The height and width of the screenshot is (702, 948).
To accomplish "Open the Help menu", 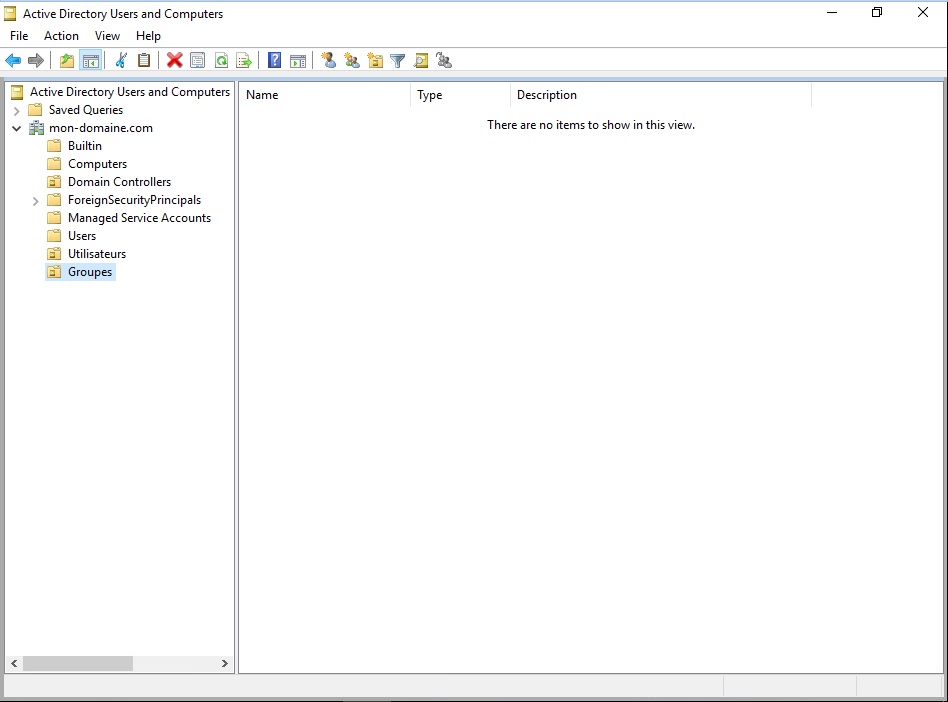I will (148, 36).
